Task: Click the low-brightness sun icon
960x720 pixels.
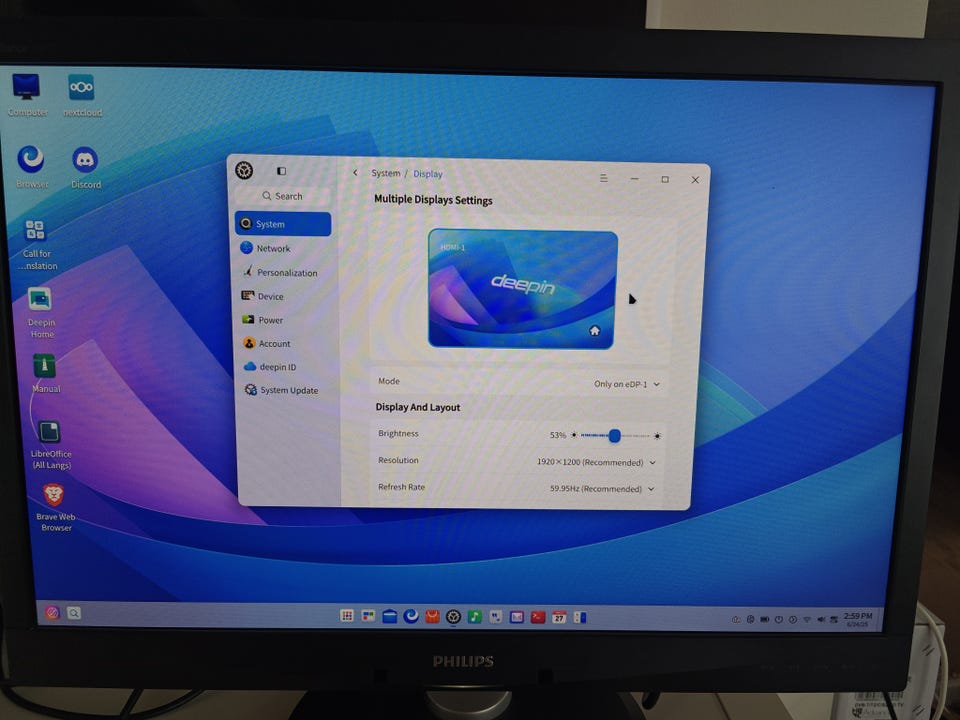Action: pos(574,435)
